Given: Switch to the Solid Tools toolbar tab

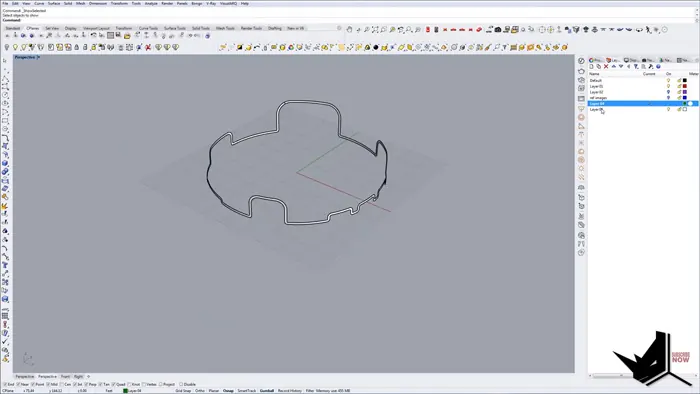Looking at the screenshot, I should pos(200,28).
